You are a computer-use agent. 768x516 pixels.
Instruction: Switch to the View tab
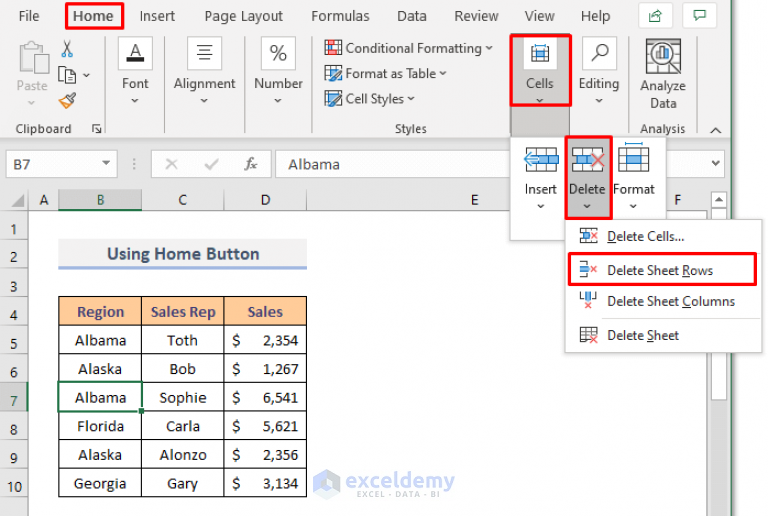point(539,16)
